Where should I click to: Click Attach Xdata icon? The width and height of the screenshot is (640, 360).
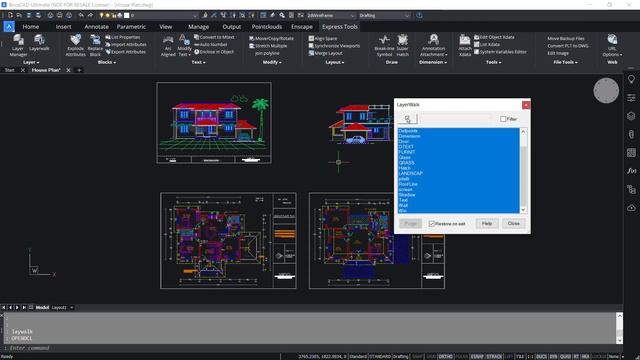pos(465,45)
